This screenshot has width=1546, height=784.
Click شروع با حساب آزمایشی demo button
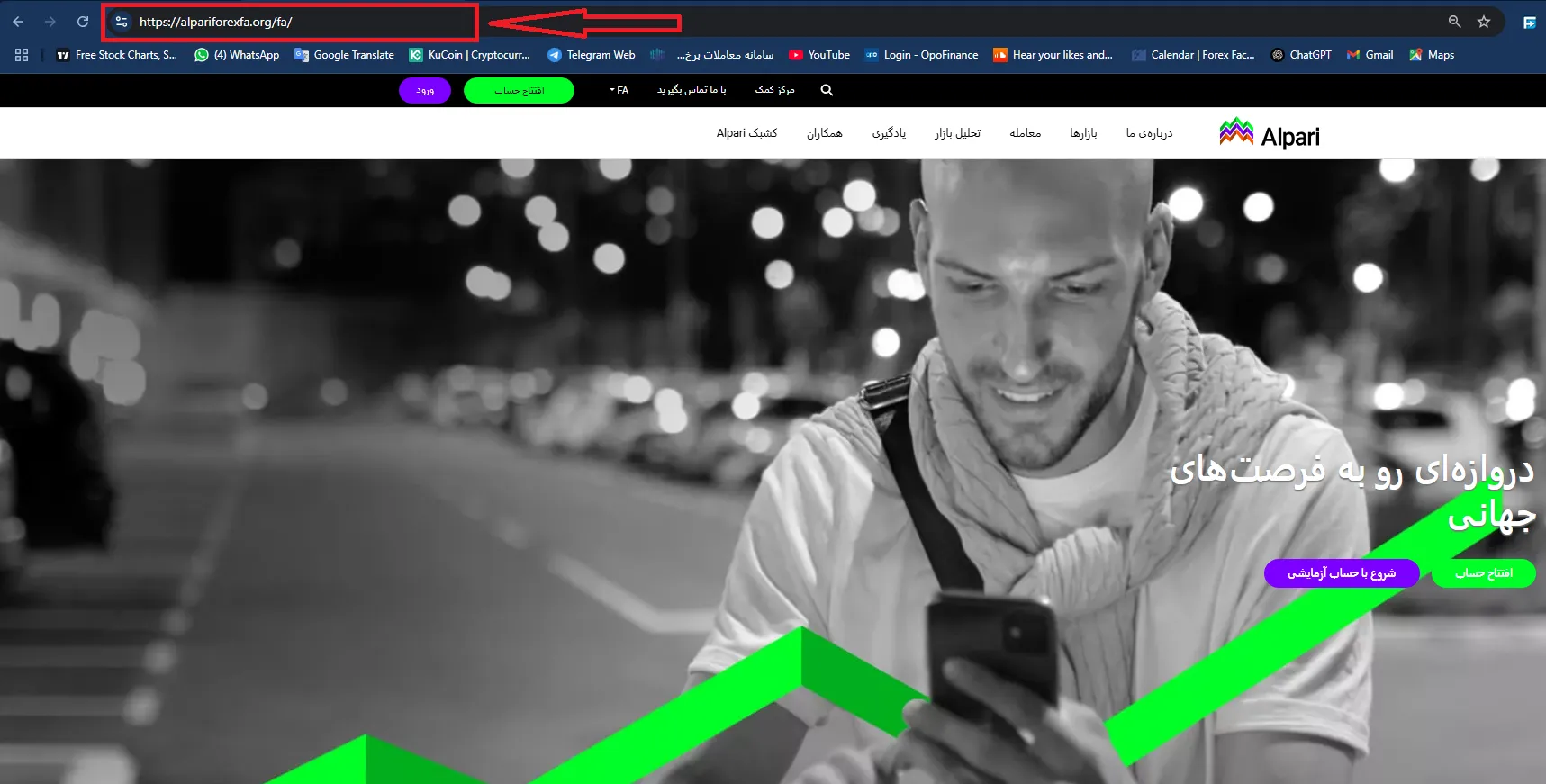(x=1342, y=573)
